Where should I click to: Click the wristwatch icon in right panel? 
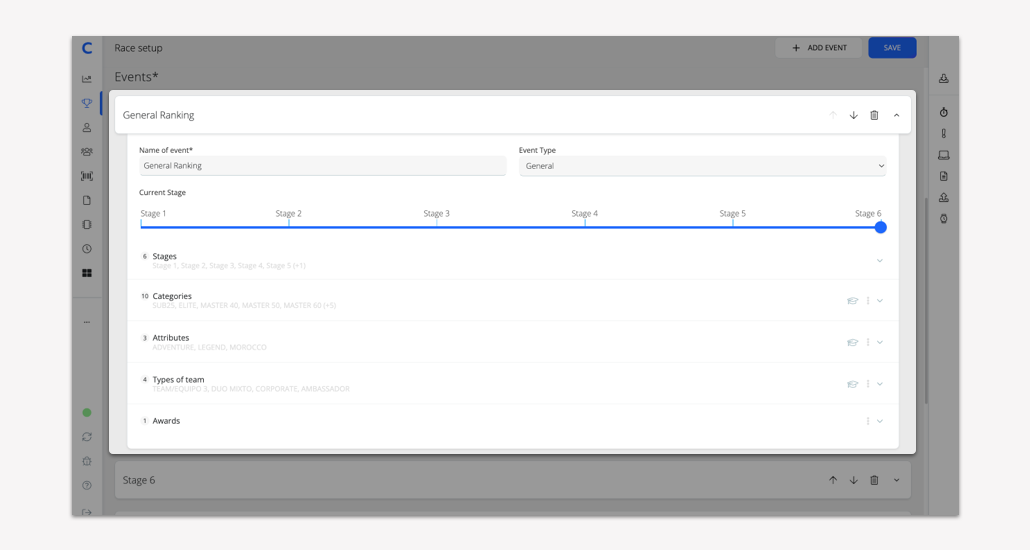point(943,219)
